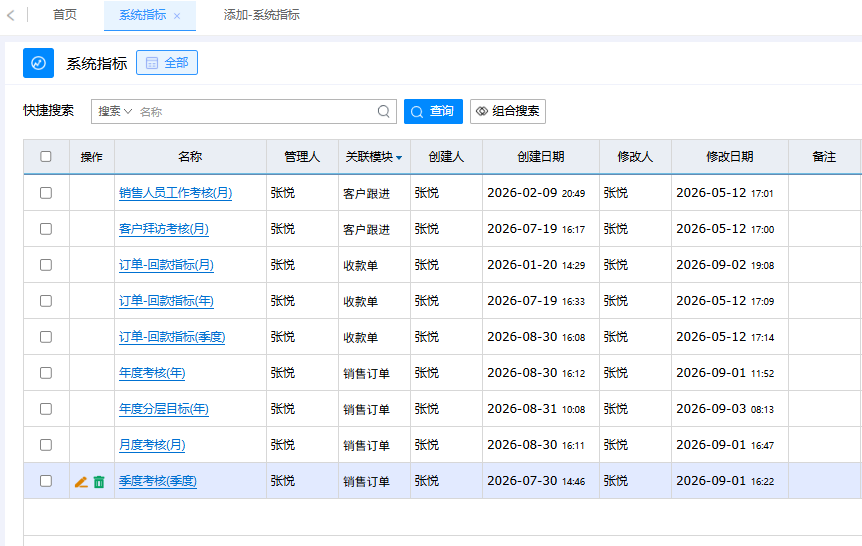The image size is (862, 546).
Task: Click modified date 2026-05-12 17:14
Action: point(725,337)
